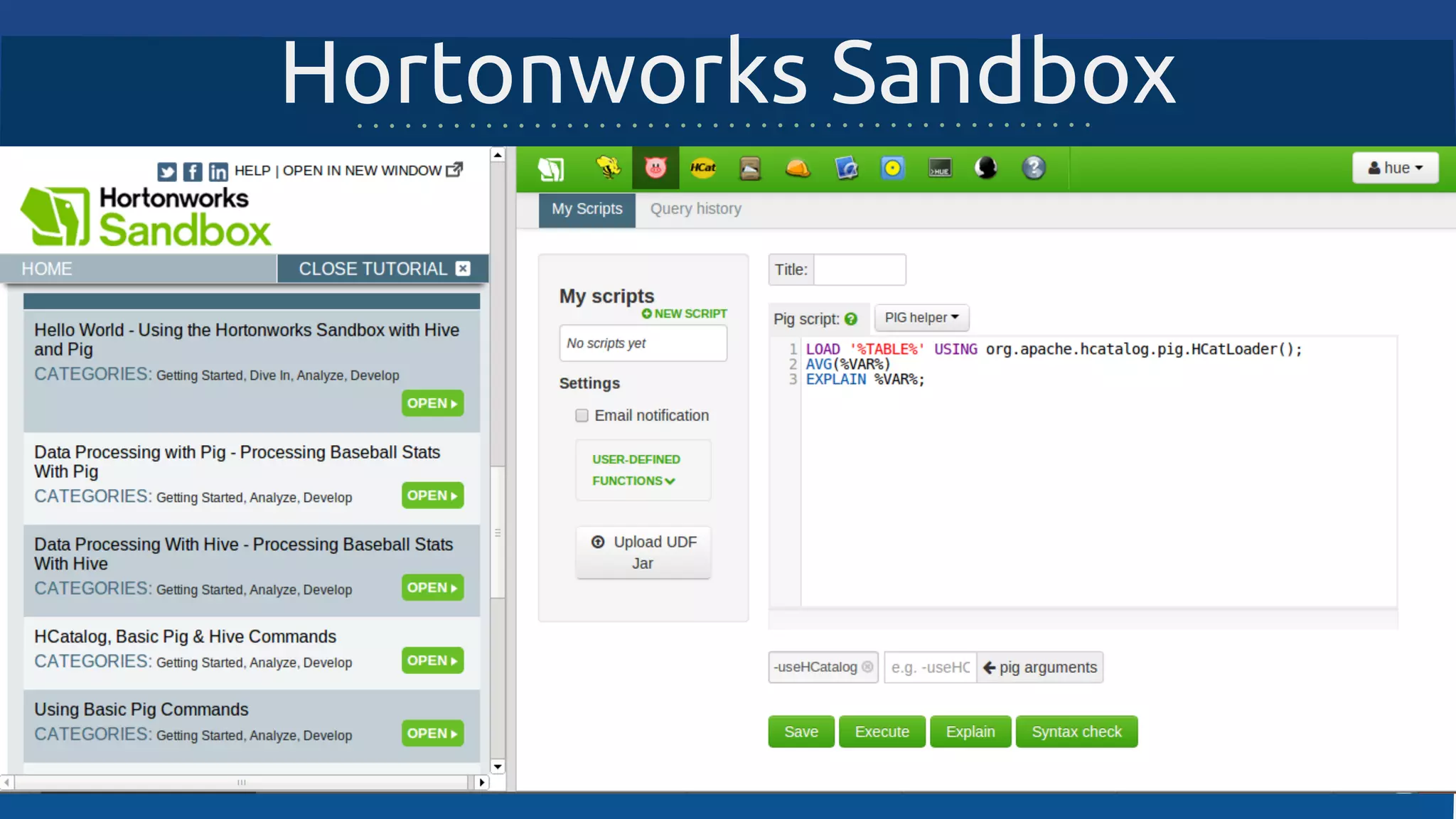This screenshot has width=1456, height=819.
Task: Select the Pig icon in toolbar
Action: (x=655, y=168)
